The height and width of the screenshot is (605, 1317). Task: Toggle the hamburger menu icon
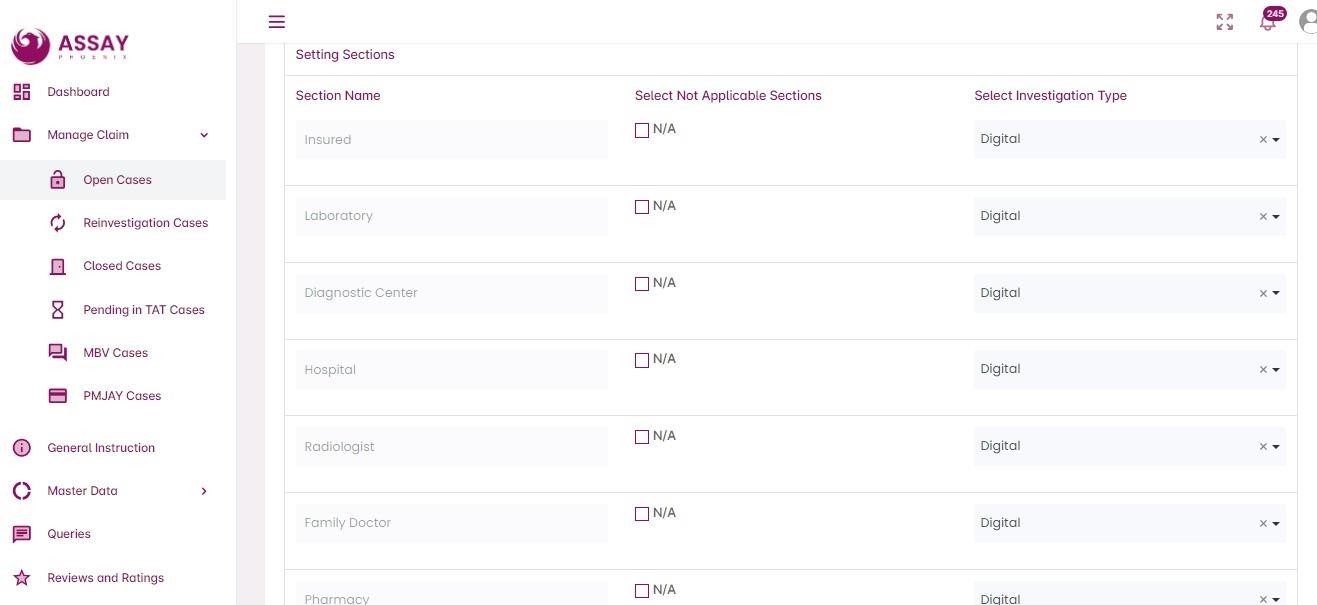[277, 22]
